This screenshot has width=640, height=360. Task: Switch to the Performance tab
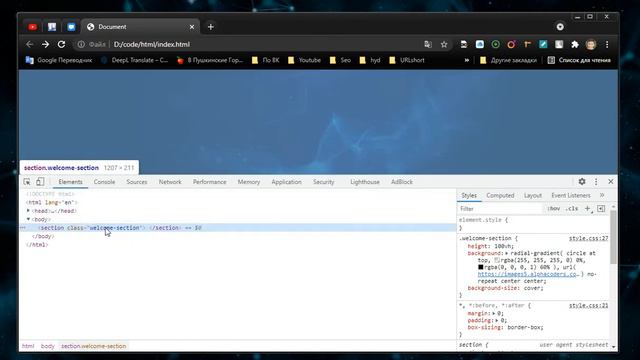point(209,182)
